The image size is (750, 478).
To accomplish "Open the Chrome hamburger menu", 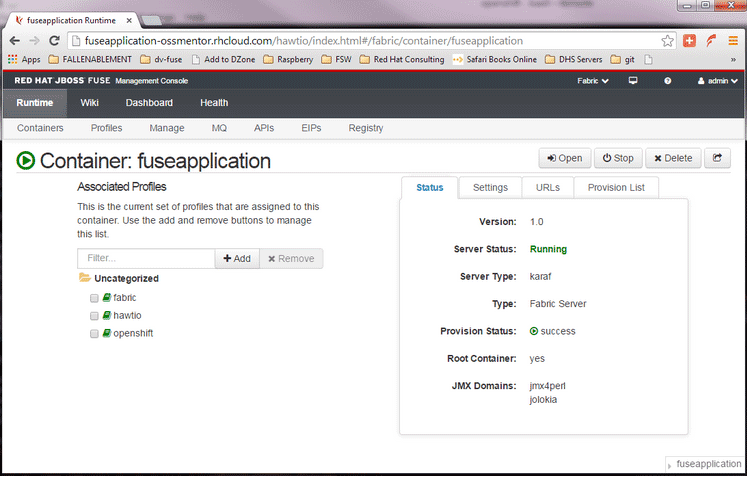I will 733,41.
